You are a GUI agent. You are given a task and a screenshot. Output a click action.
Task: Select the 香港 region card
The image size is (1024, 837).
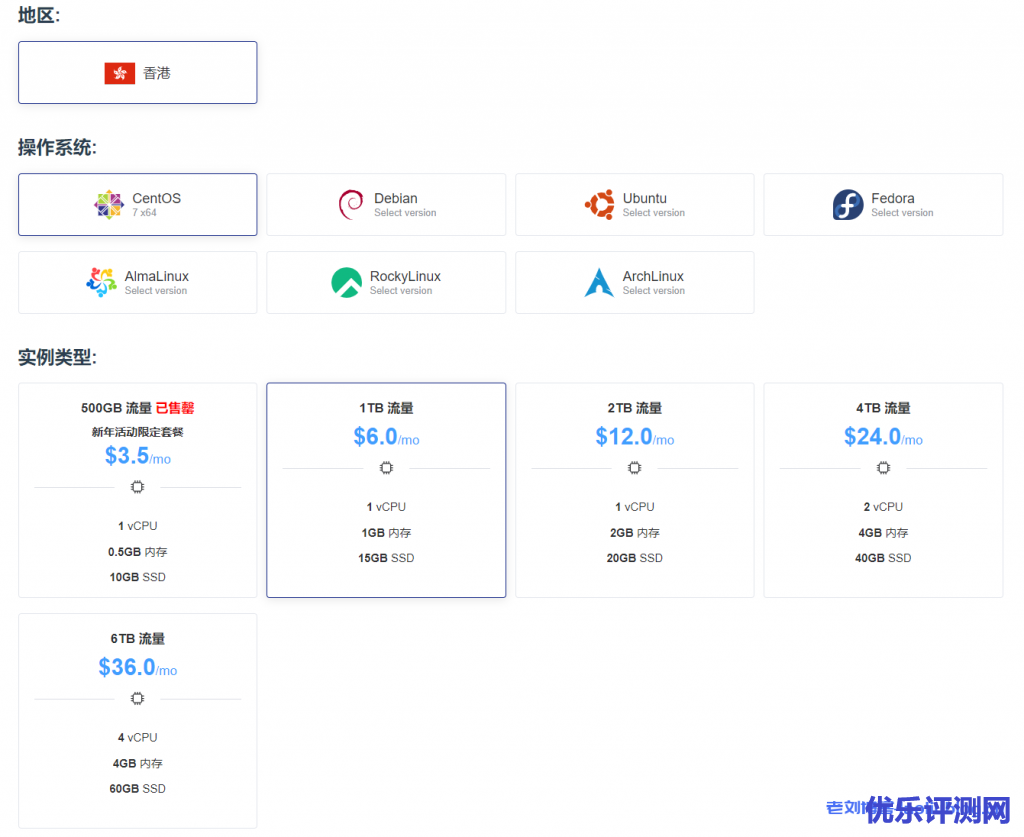point(138,73)
